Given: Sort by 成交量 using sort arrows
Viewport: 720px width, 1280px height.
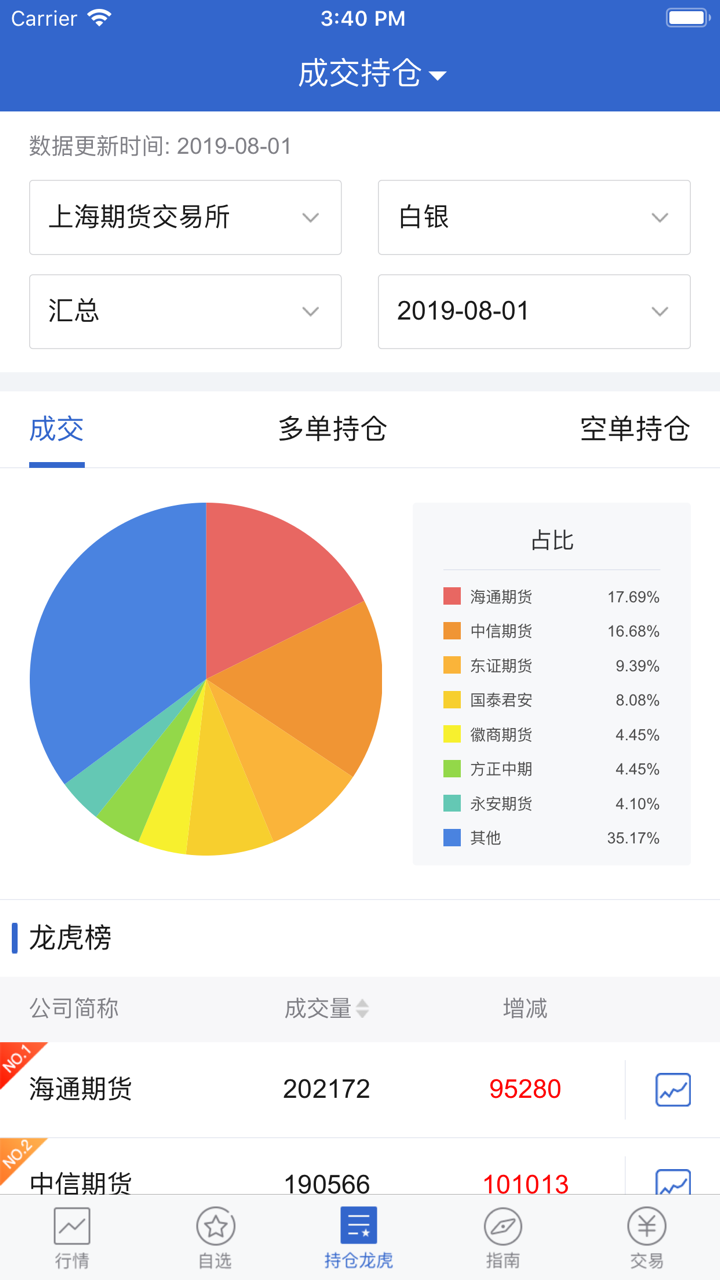Looking at the screenshot, I should pyautogui.click(x=362, y=1009).
